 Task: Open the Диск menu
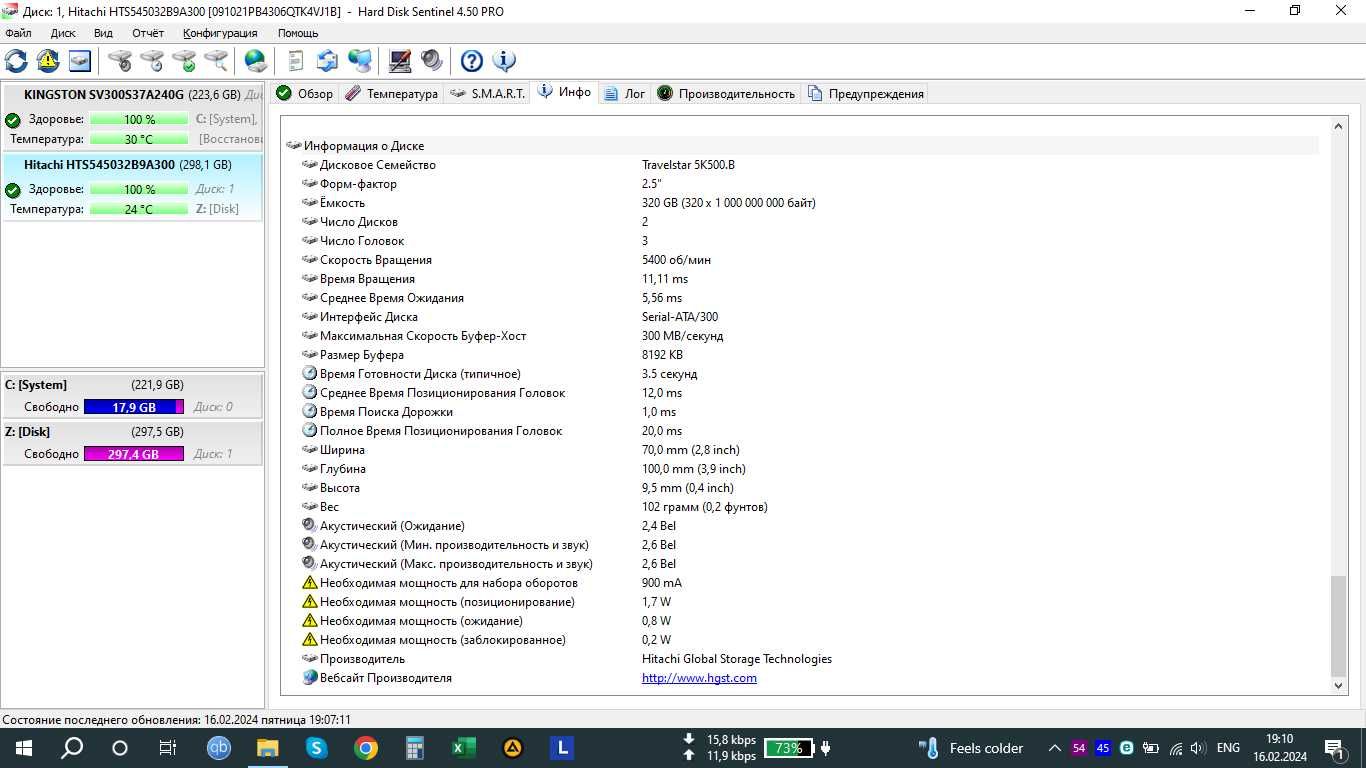click(63, 33)
